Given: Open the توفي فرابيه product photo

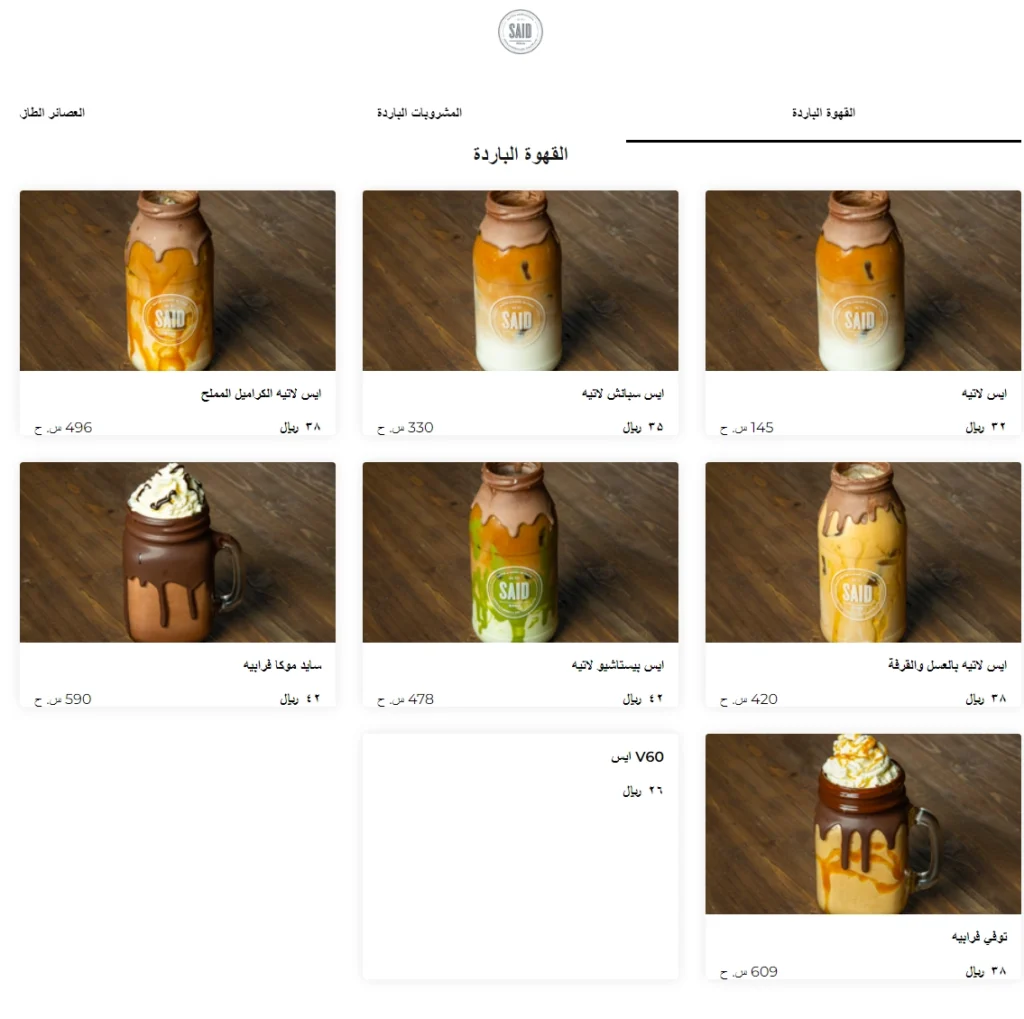Looking at the screenshot, I should coord(863,824).
